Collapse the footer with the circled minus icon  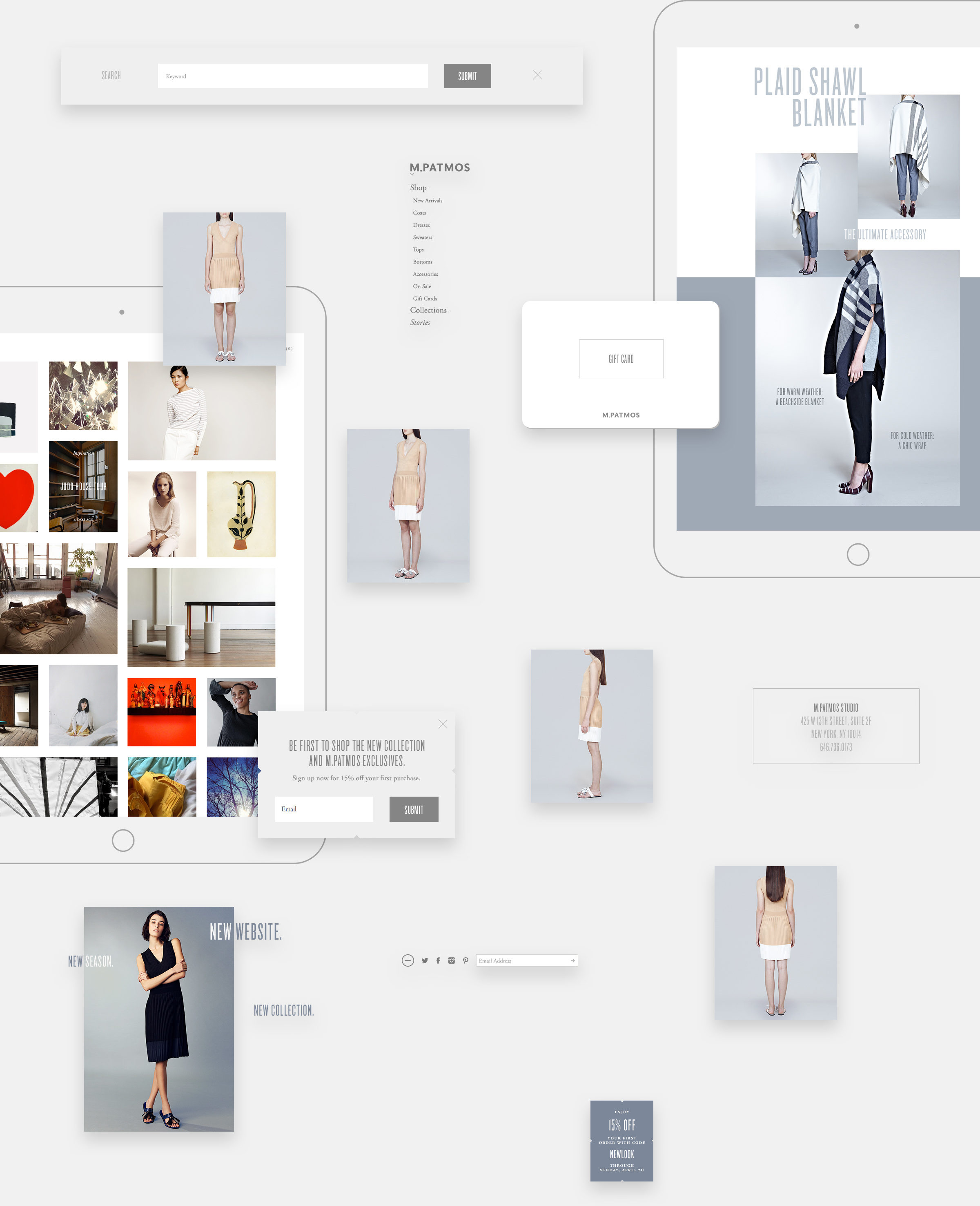pos(408,960)
